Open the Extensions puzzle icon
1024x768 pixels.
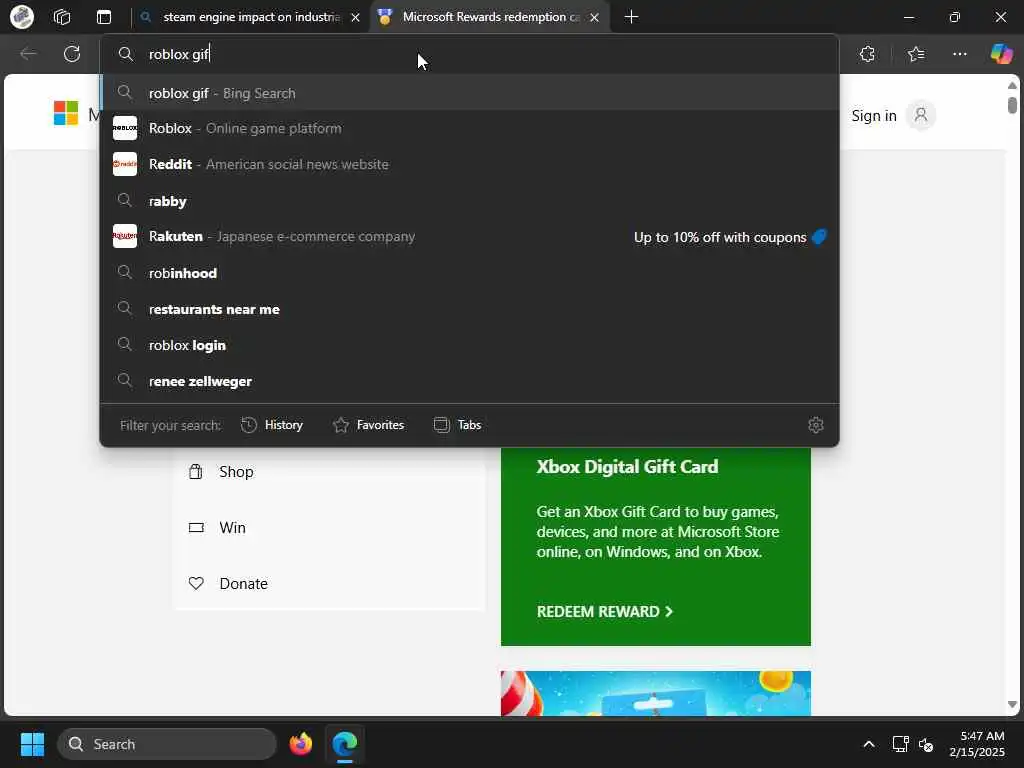(x=867, y=54)
